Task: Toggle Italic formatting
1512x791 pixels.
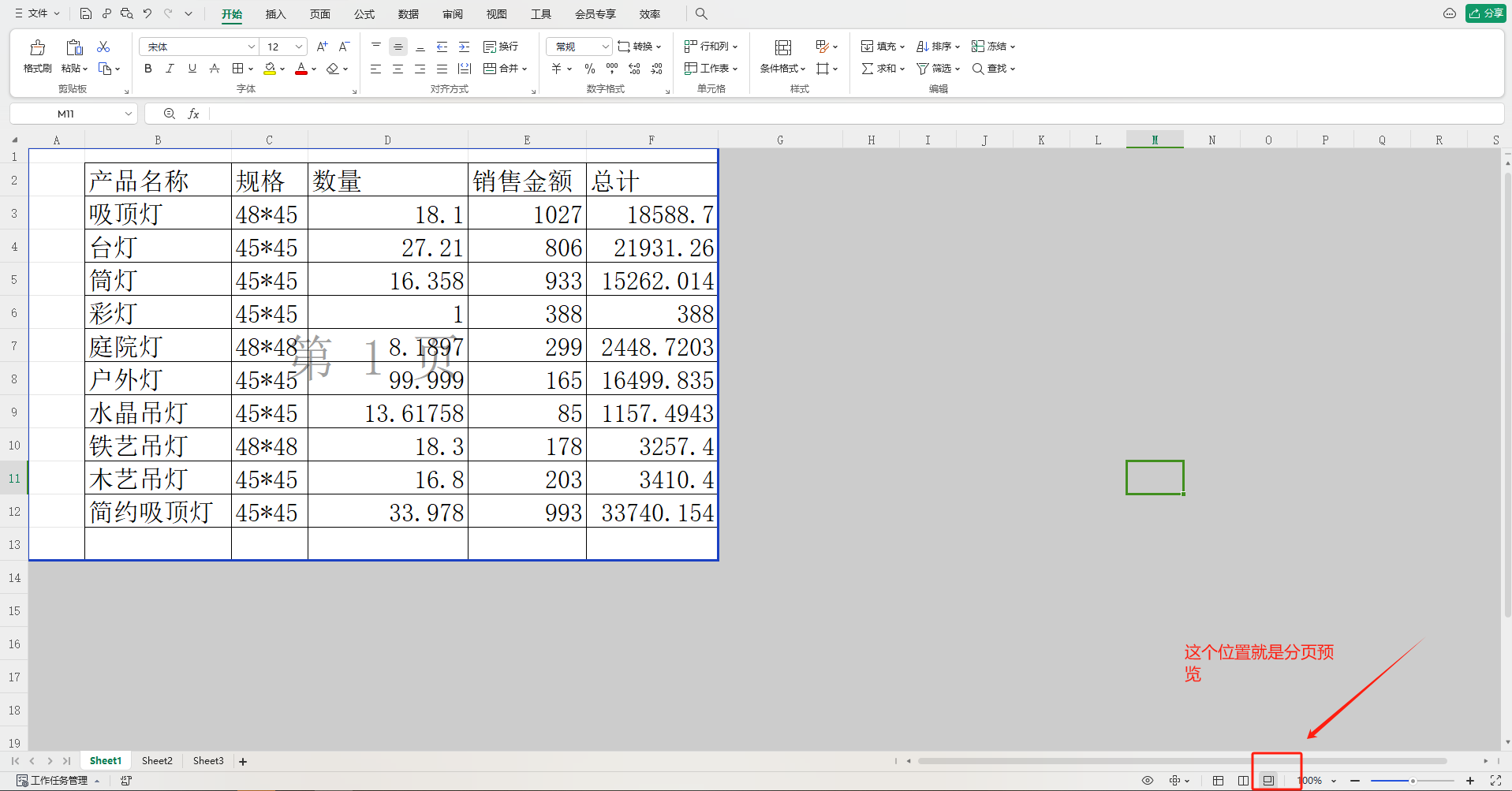Action: click(170, 69)
